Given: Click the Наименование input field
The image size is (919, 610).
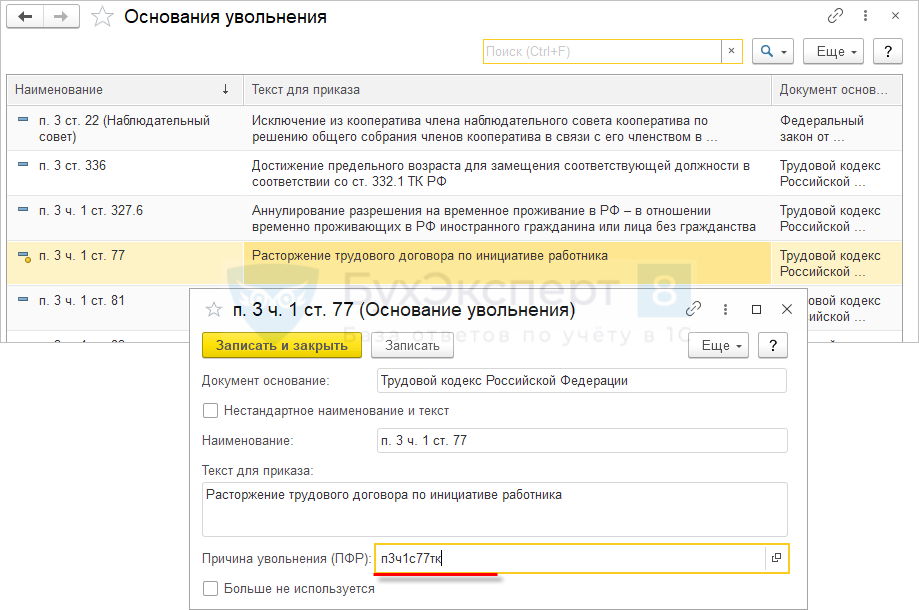Looking at the screenshot, I should click(x=582, y=440).
